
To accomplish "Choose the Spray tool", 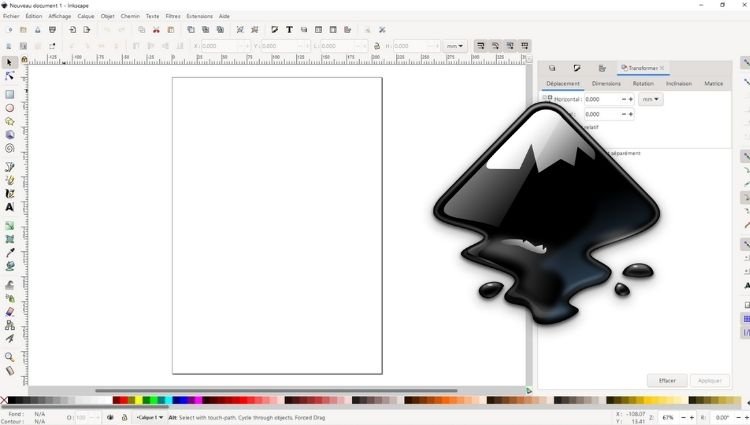I will (10, 298).
